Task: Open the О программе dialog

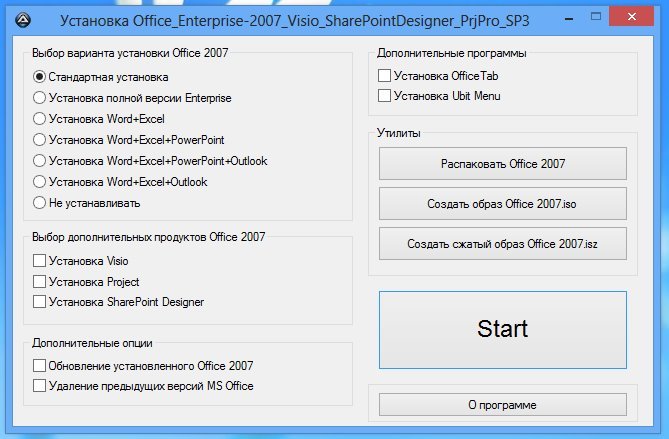Action: [503, 404]
